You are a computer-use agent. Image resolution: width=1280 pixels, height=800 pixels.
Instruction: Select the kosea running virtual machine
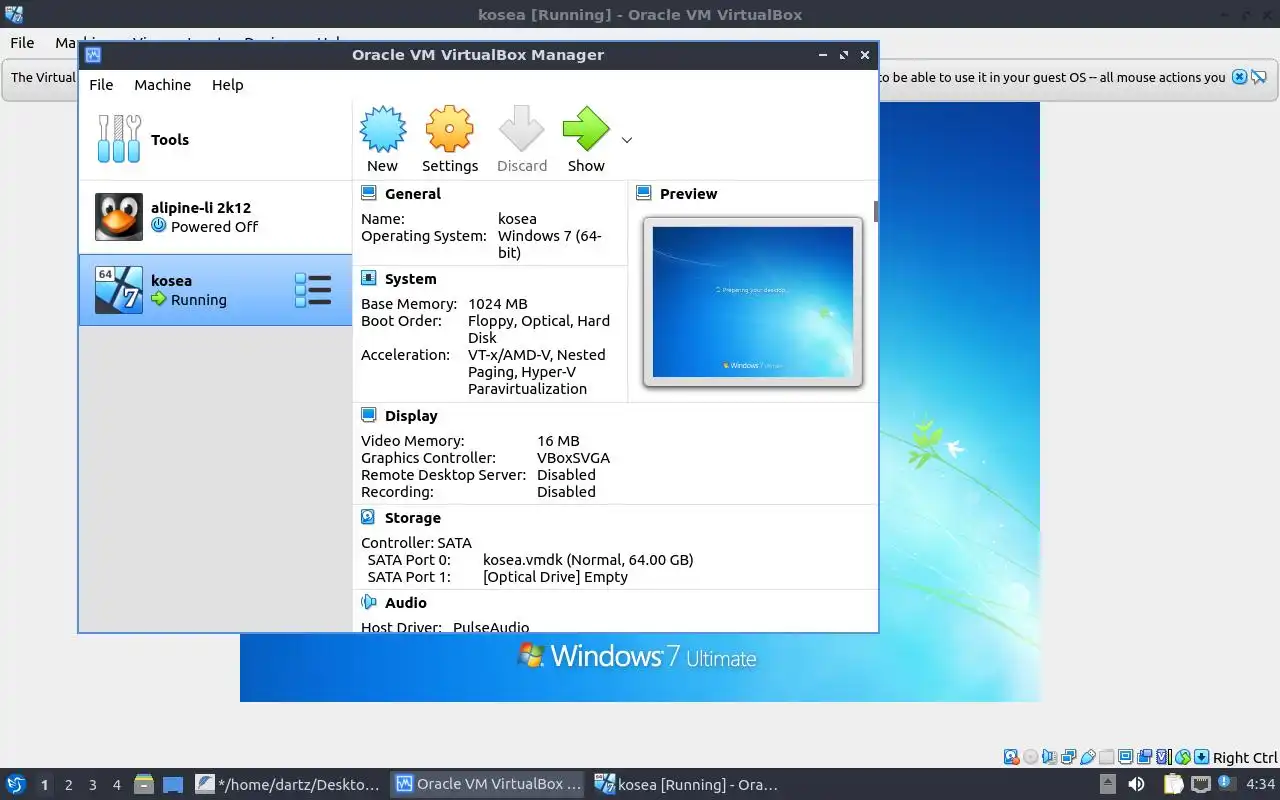(215, 290)
